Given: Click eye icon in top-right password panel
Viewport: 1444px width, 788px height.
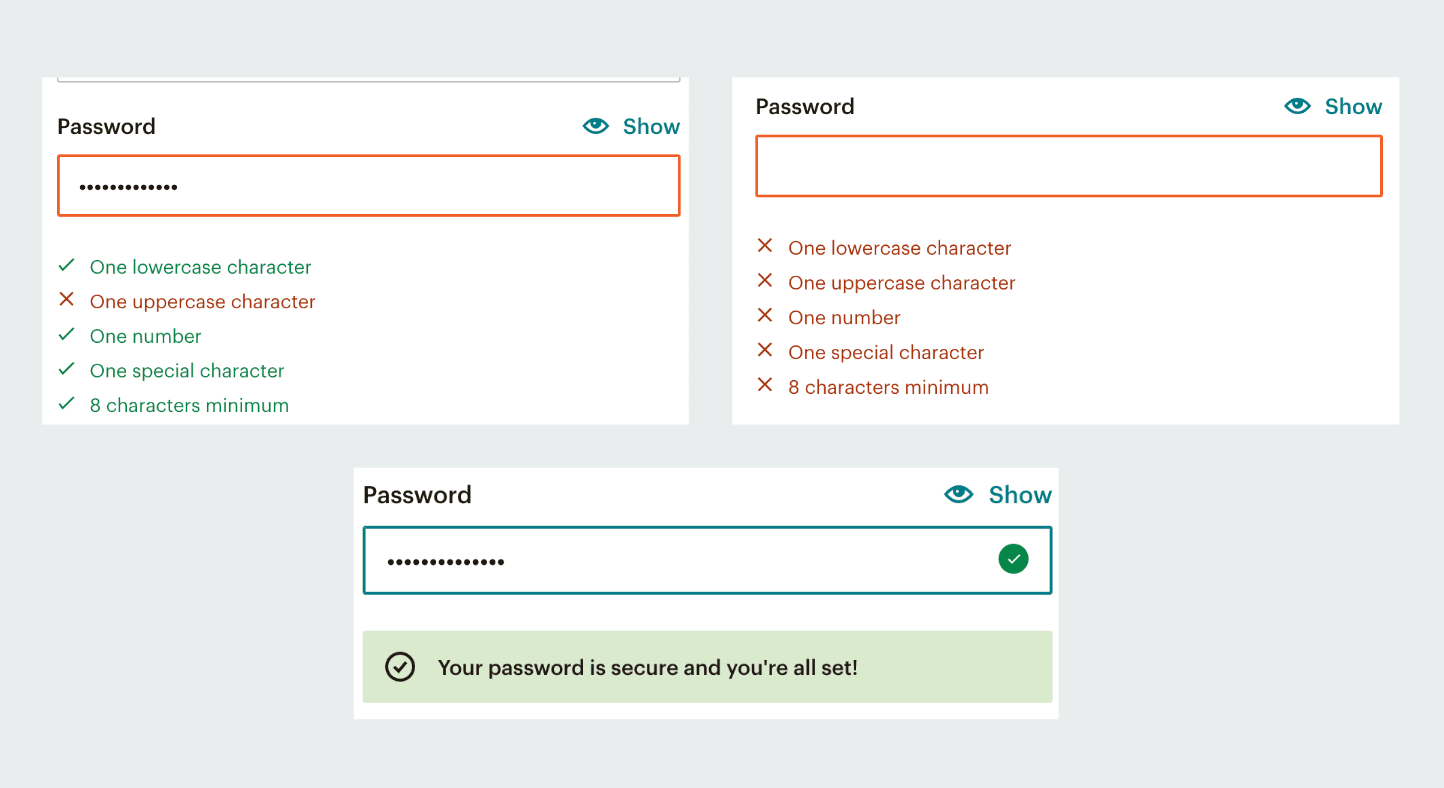Looking at the screenshot, I should tap(1298, 106).
